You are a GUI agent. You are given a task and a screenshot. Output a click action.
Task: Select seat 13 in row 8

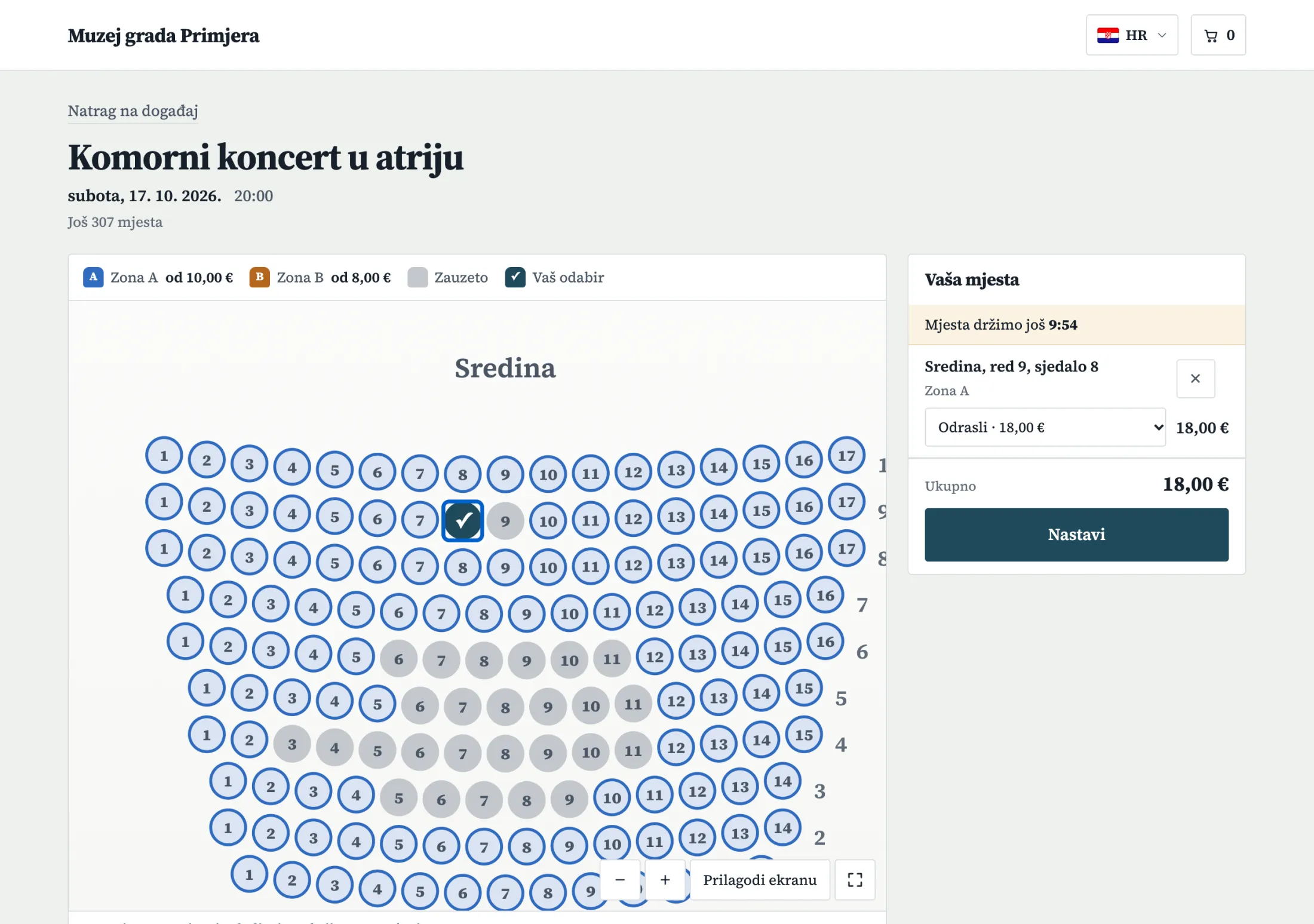pyautogui.click(x=676, y=563)
